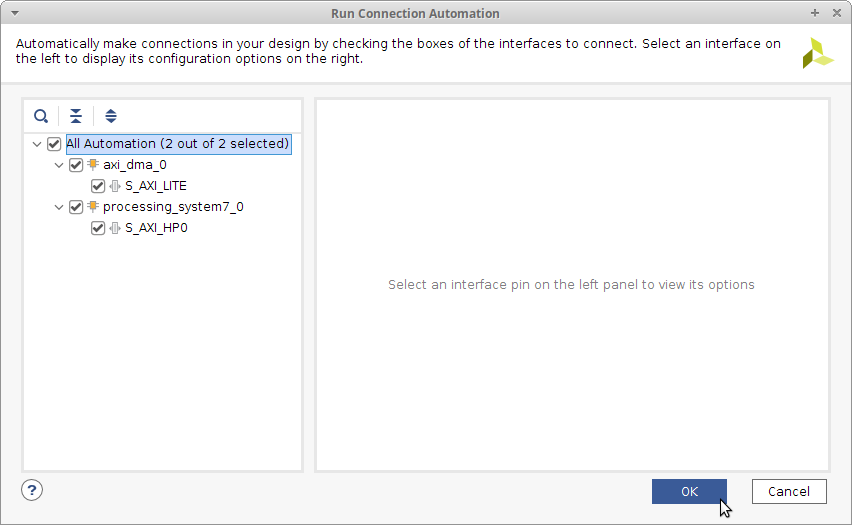The width and height of the screenshot is (852, 525).
Task: Click the Collapse All toolbar icon
Action: [x=76, y=116]
